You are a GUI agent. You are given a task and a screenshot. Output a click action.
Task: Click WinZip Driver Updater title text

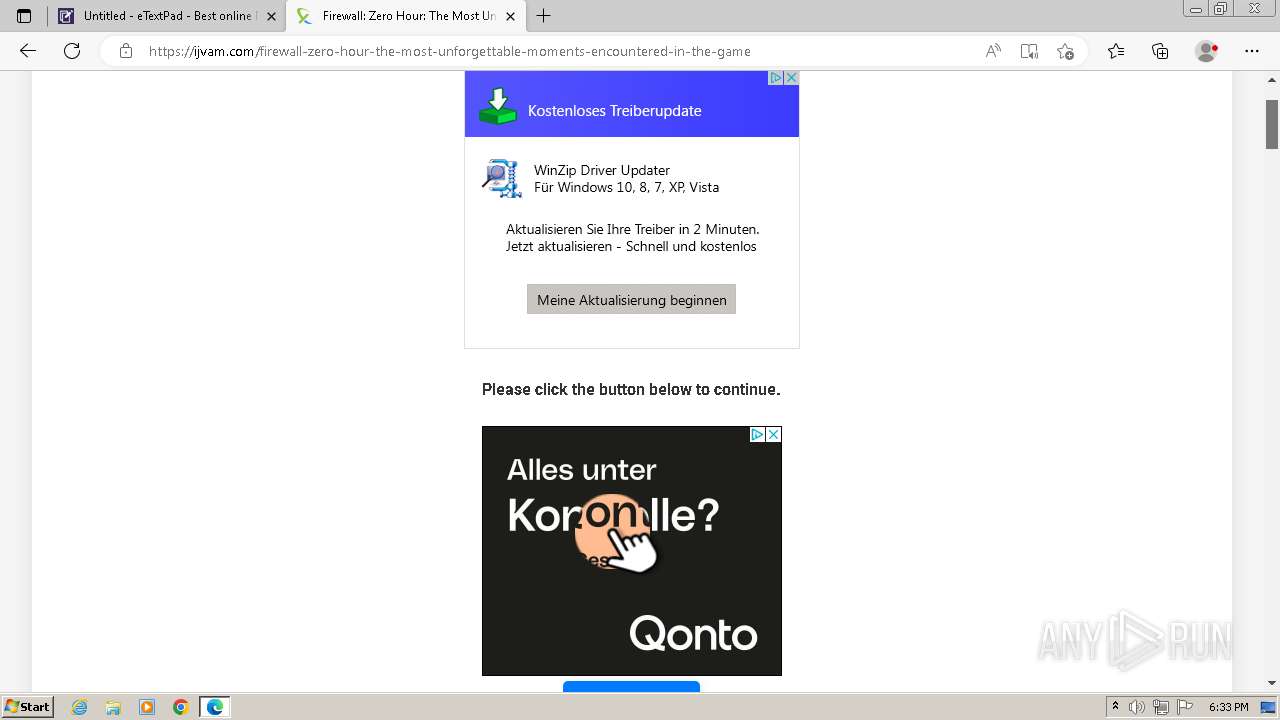click(602, 170)
